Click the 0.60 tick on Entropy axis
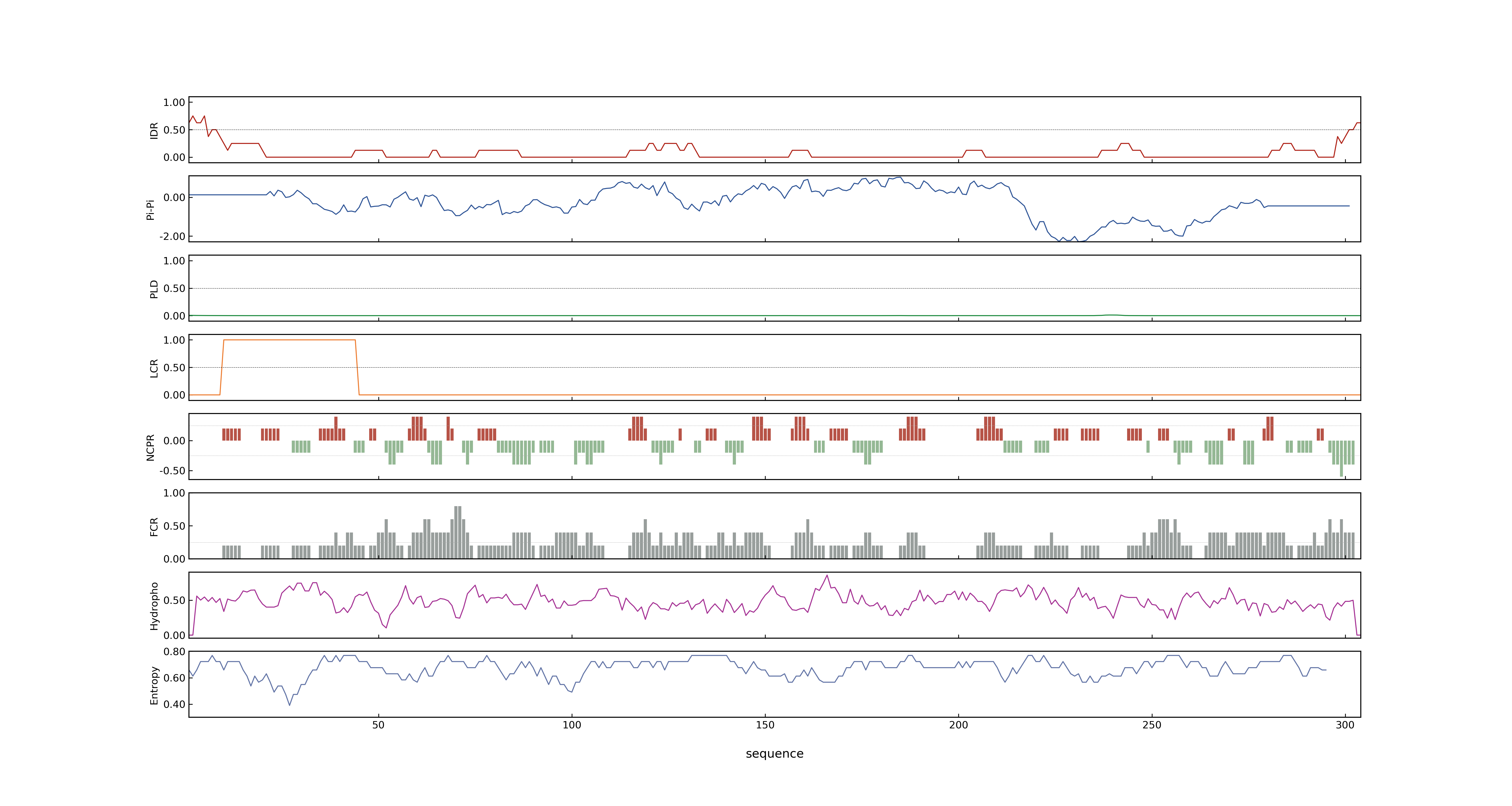Viewport: 1512px width, 806px height. (x=174, y=678)
